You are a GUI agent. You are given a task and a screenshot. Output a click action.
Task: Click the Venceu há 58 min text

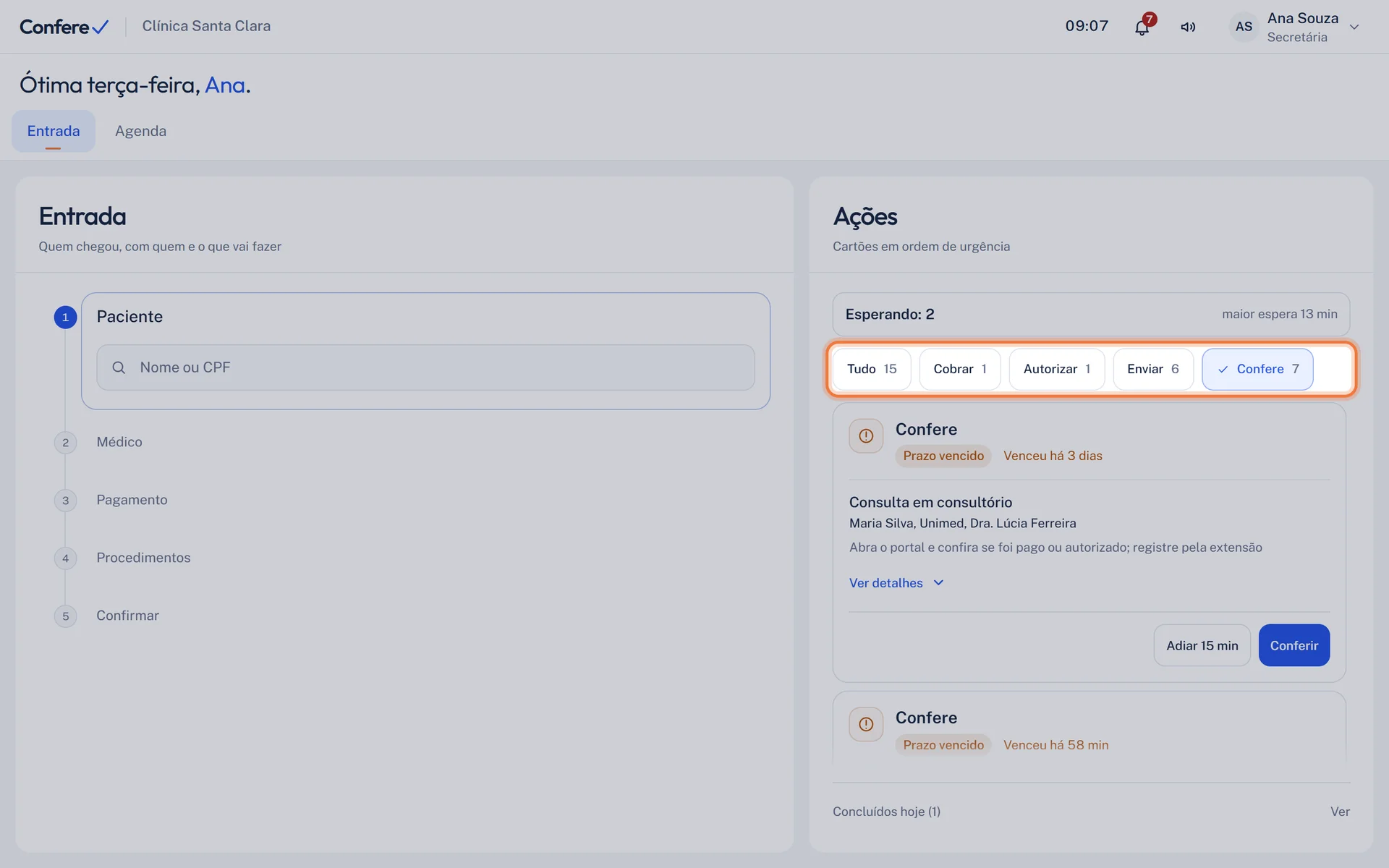point(1055,745)
